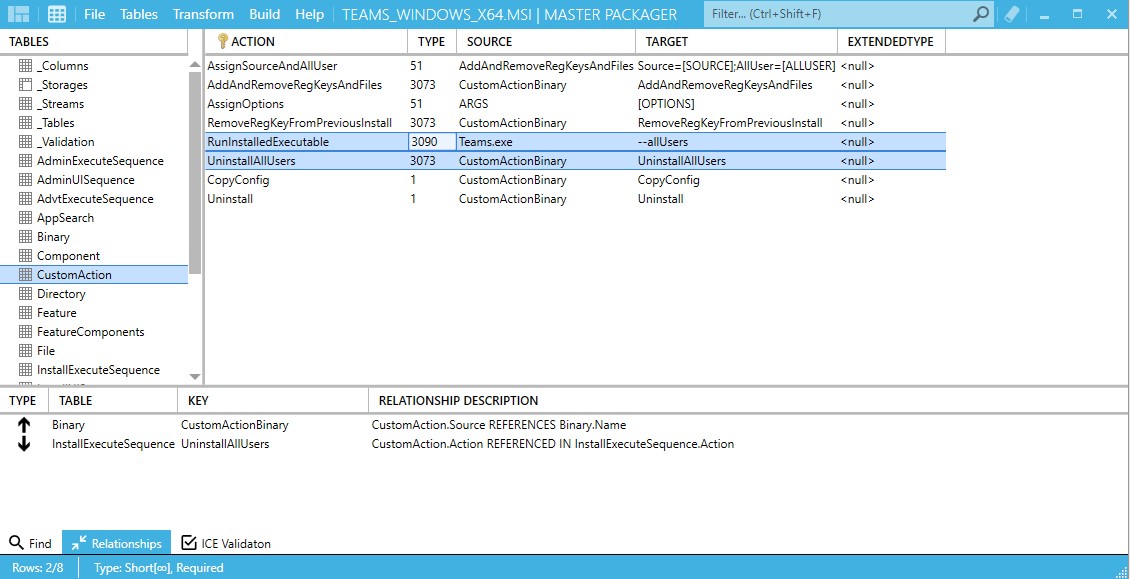Select the AdminExecuteSequence table

[100, 161]
